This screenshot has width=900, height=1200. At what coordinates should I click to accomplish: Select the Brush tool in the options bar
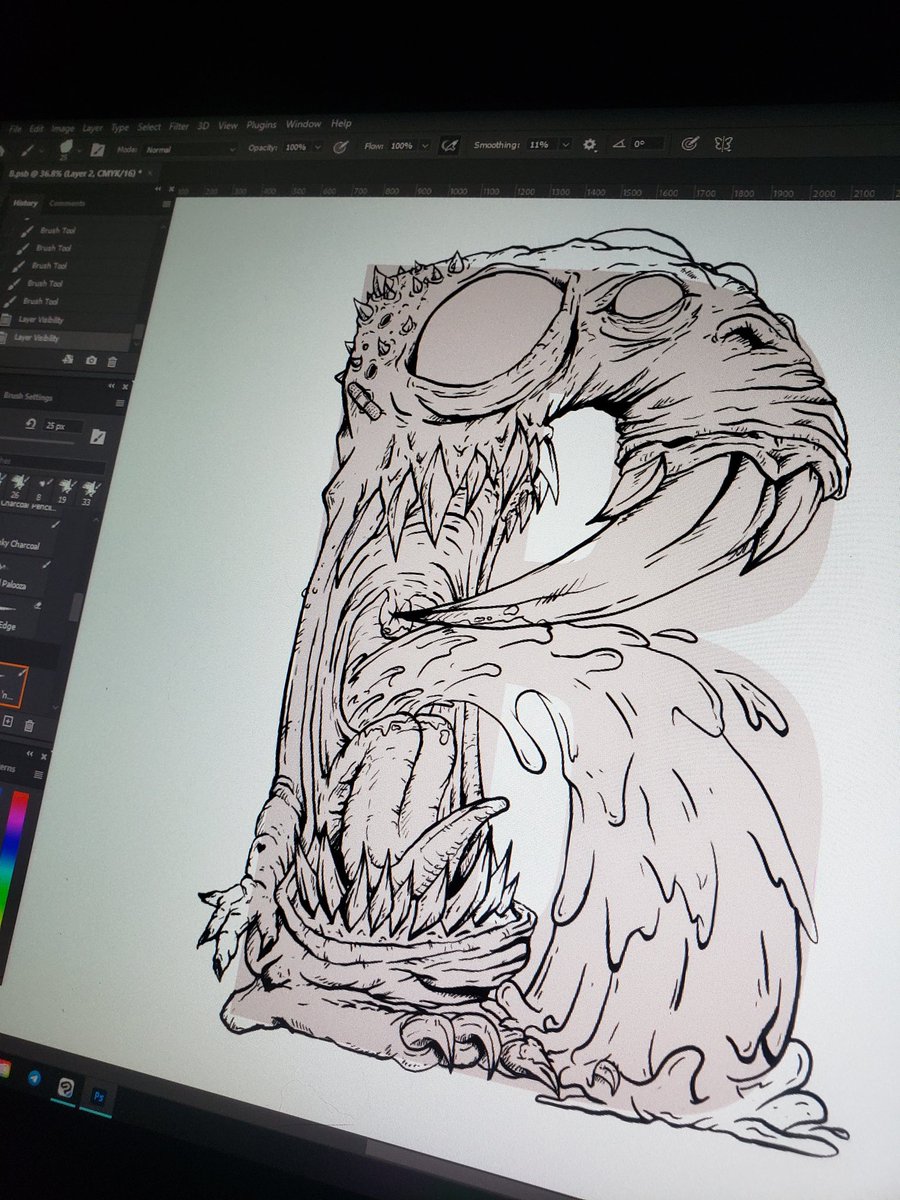28,148
